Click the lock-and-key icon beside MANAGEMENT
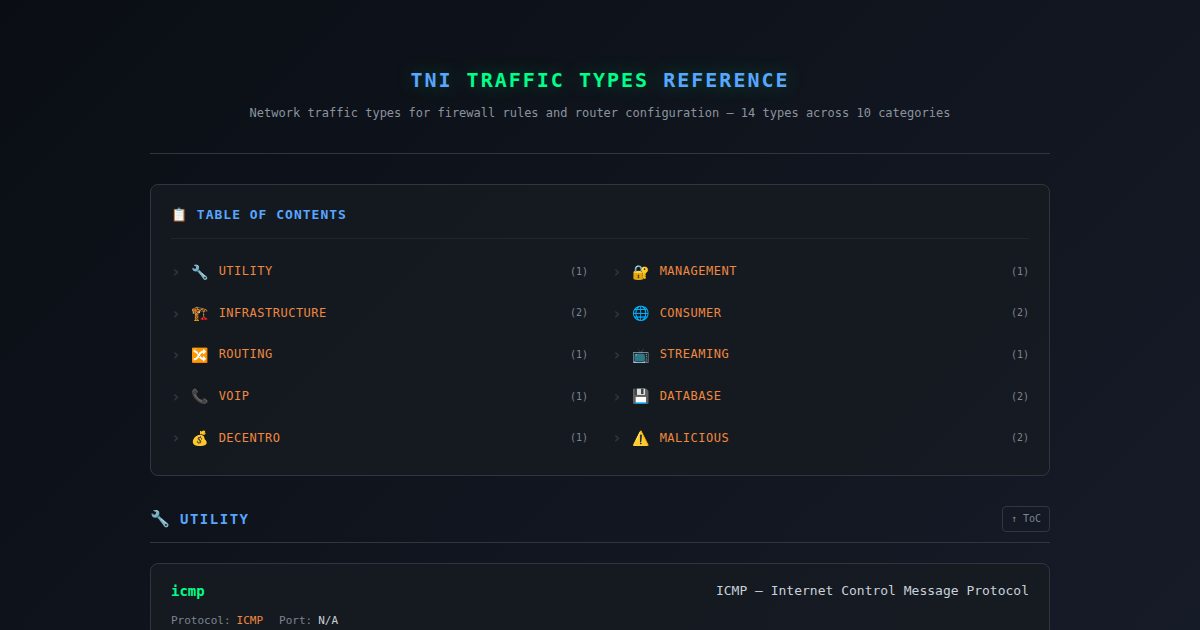Viewport: 1200px width, 630px height. click(x=641, y=272)
